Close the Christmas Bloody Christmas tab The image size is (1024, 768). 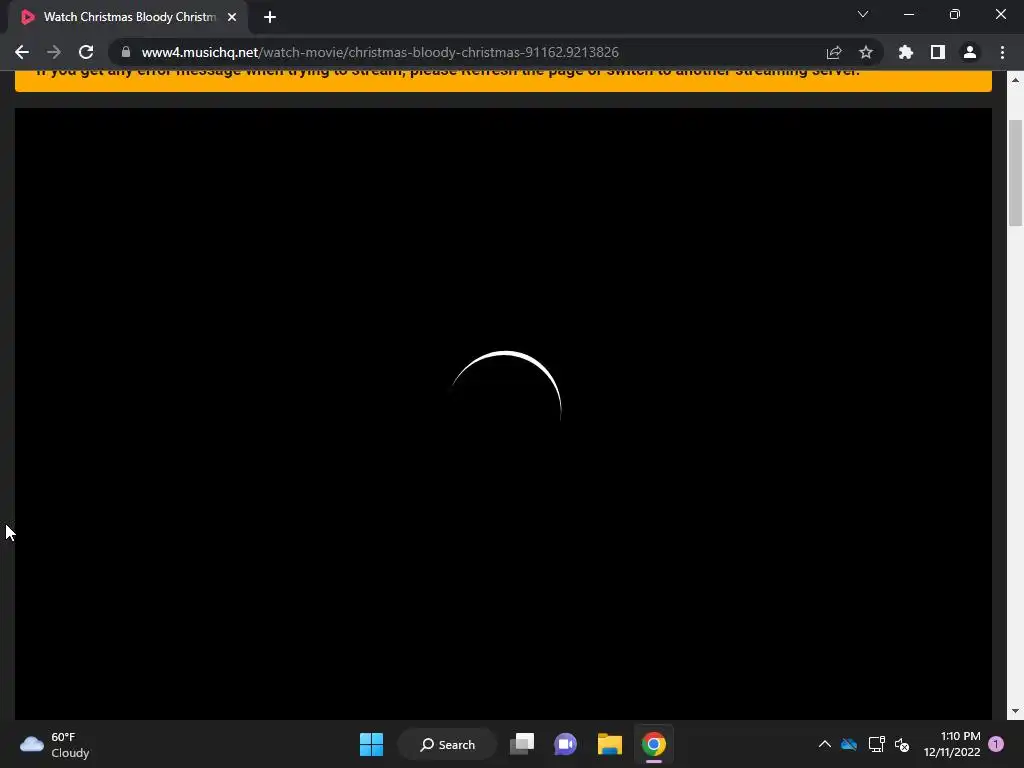[232, 17]
